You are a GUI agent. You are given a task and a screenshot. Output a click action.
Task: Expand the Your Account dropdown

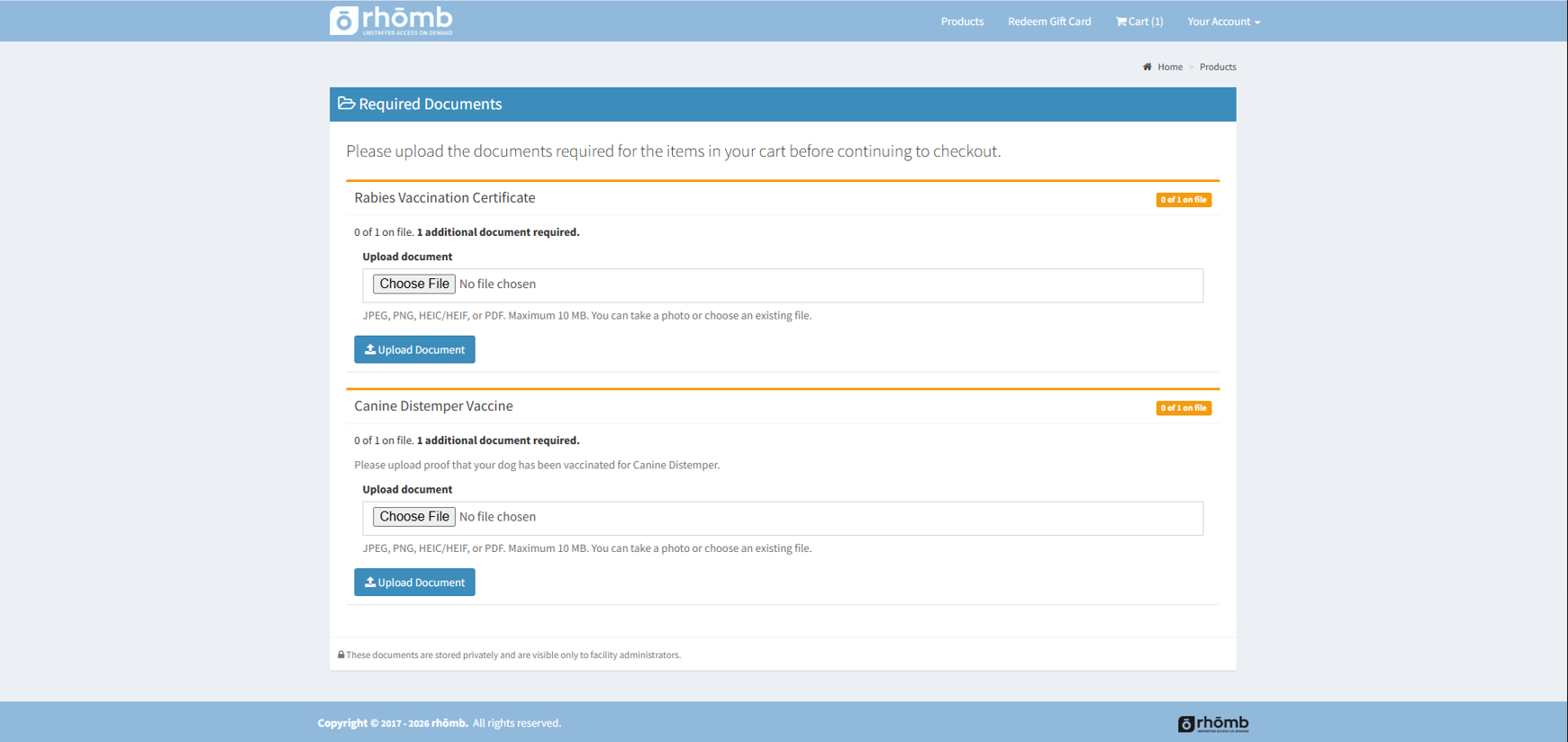pos(1223,22)
